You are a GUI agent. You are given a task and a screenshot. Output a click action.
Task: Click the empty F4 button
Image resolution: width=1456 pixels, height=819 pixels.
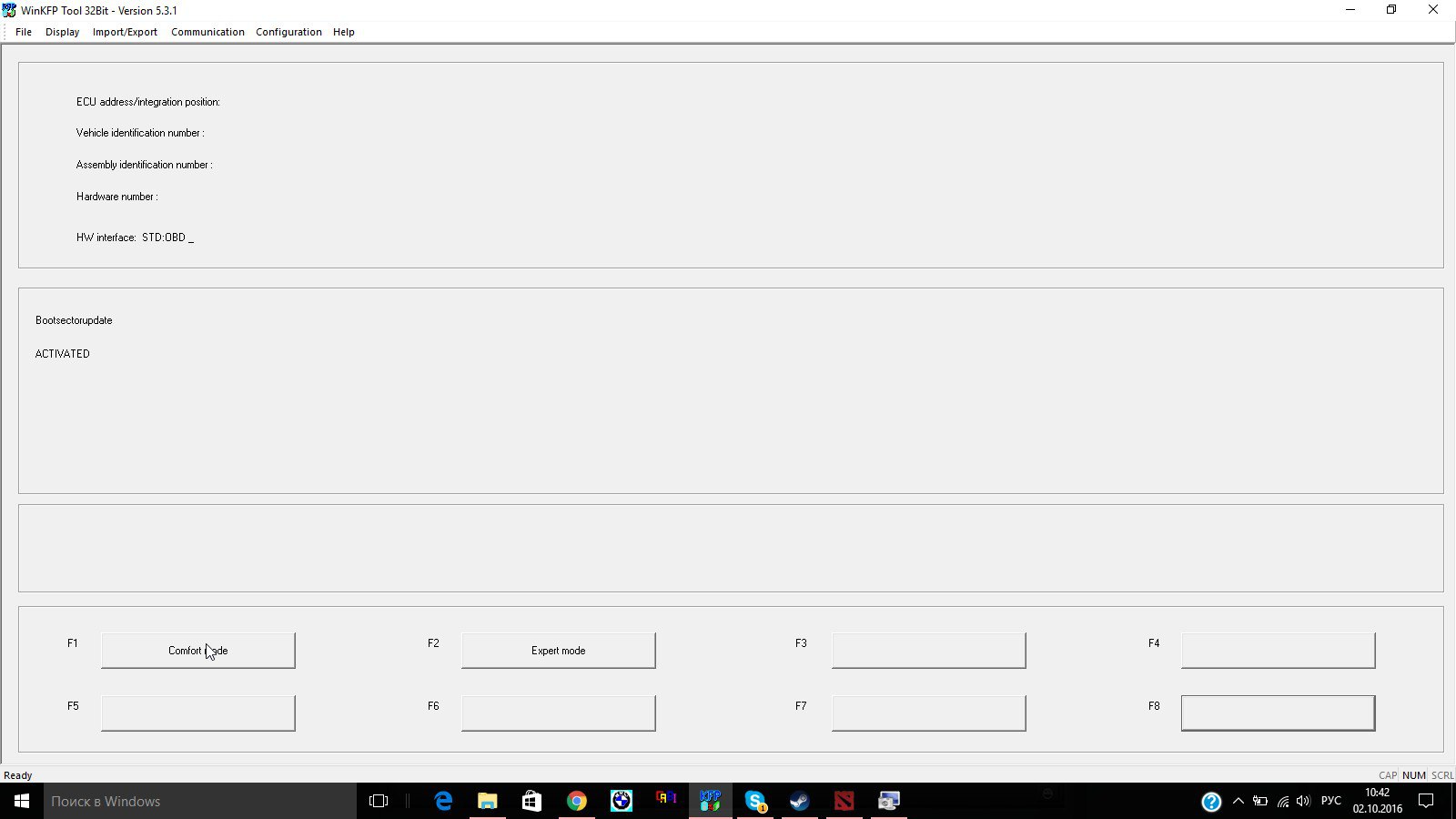(x=1279, y=651)
